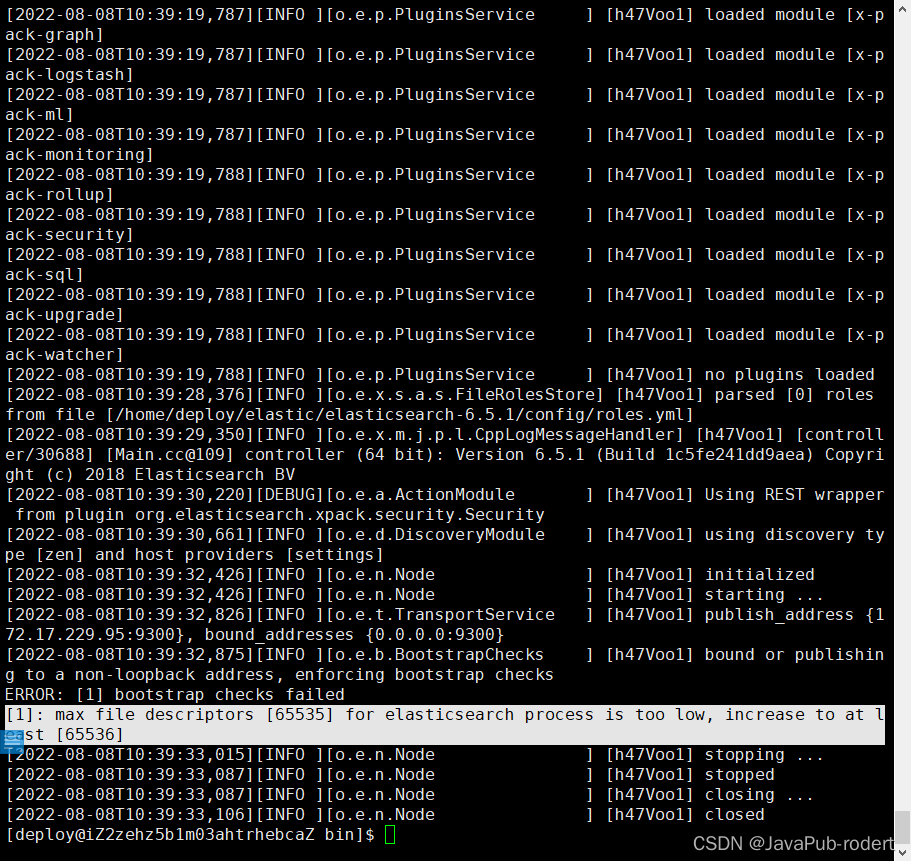Click the highlighted max file descriptors error line
This screenshot has width=911, height=861.
(444, 724)
